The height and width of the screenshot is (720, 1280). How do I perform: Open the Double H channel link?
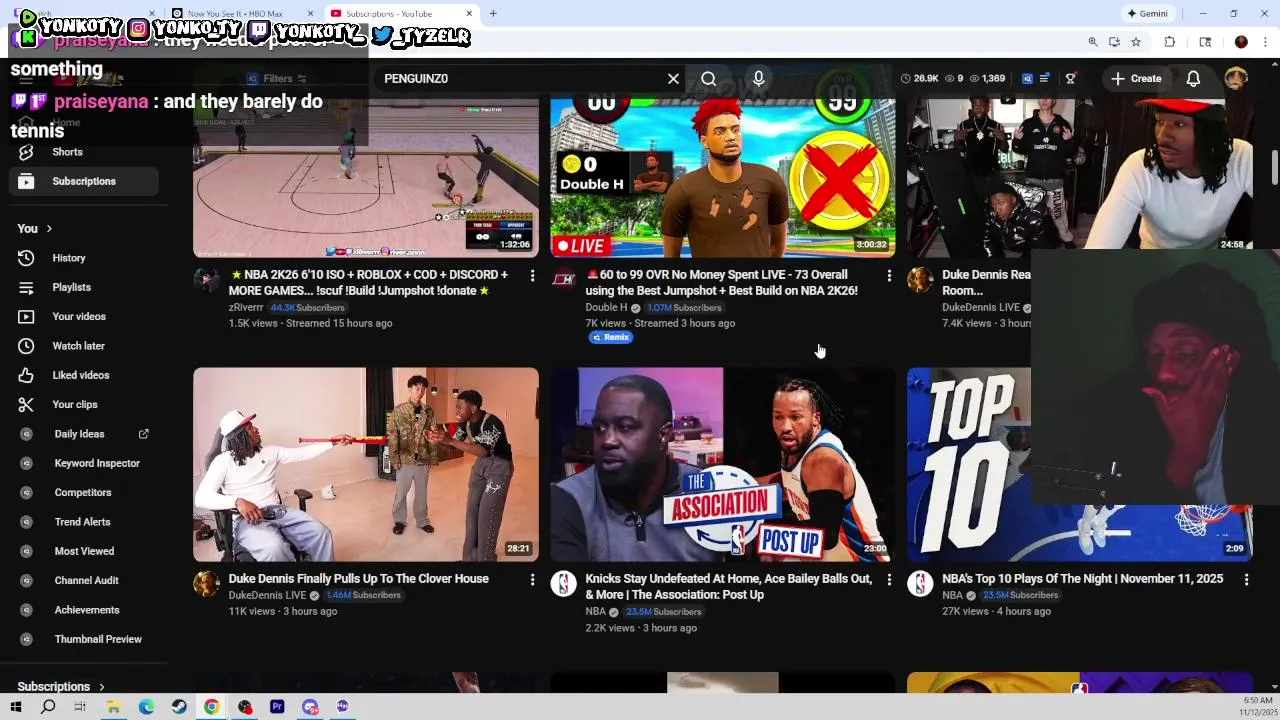click(x=606, y=308)
